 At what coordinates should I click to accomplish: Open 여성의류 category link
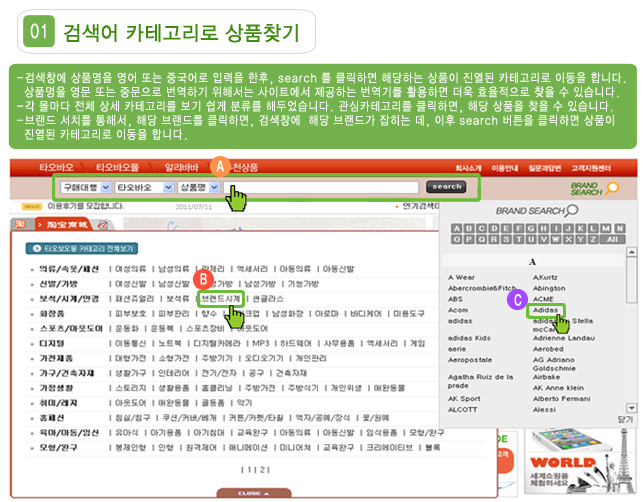click(130, 269)
